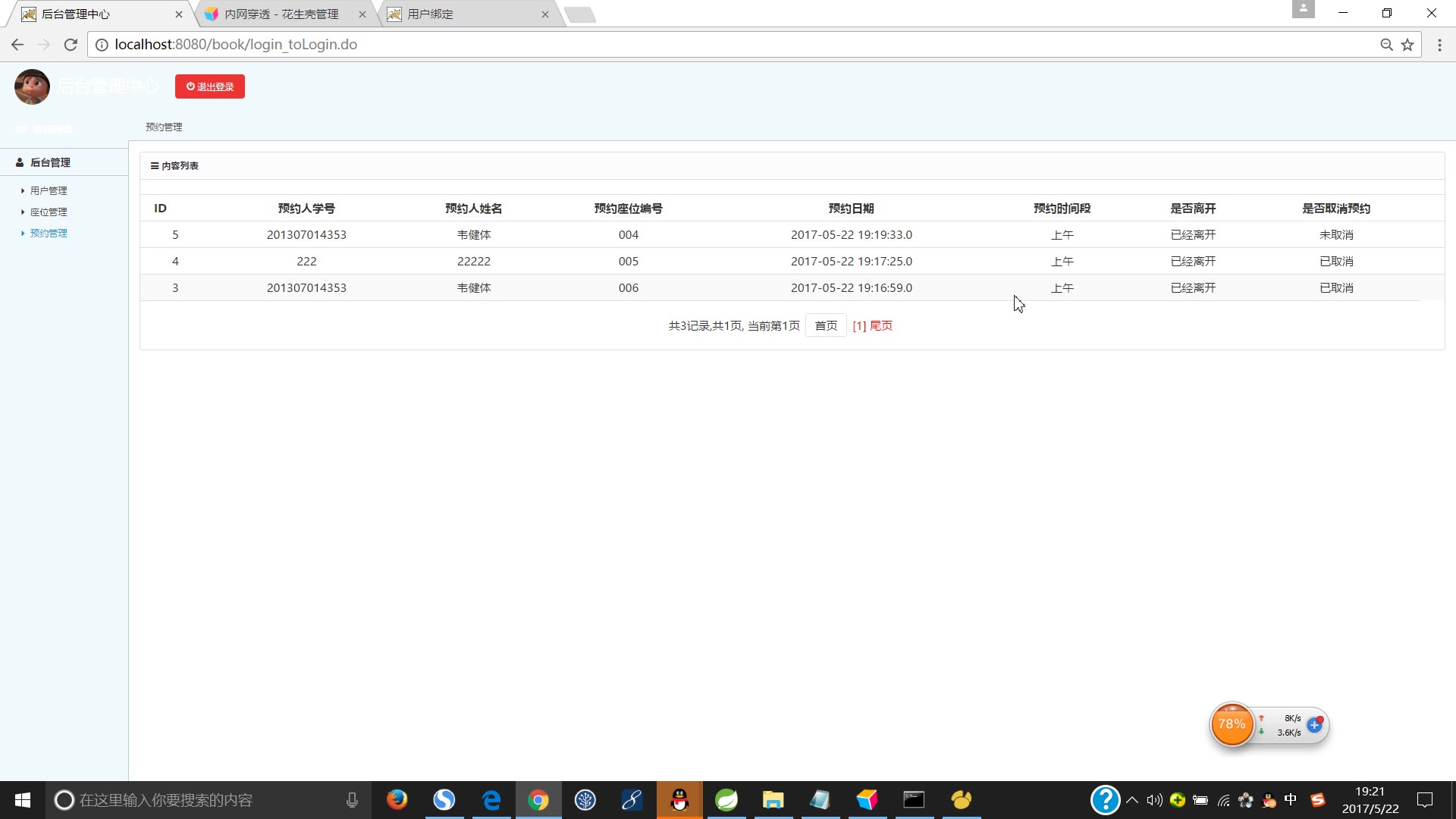
Task: Click the Sogou input method S icon
Action: click(1317, 800)
